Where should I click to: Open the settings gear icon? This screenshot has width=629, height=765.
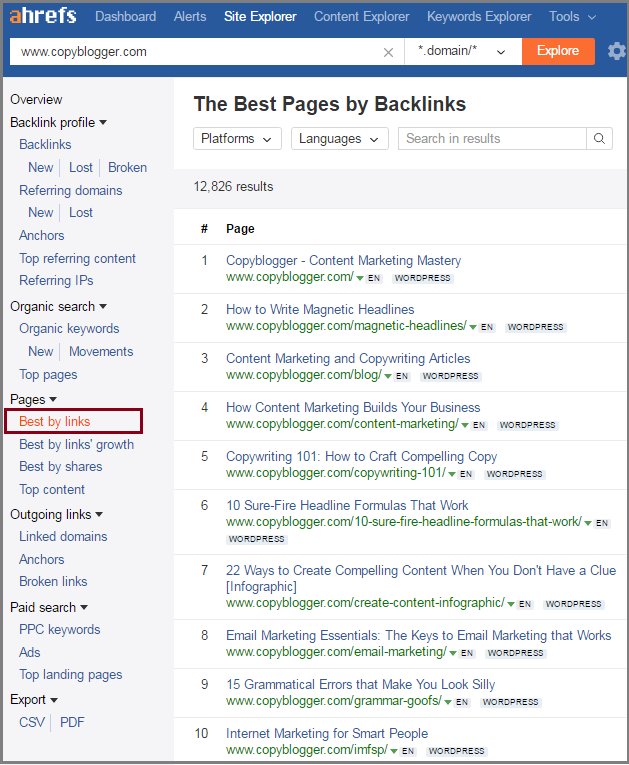tap(616, 52)
